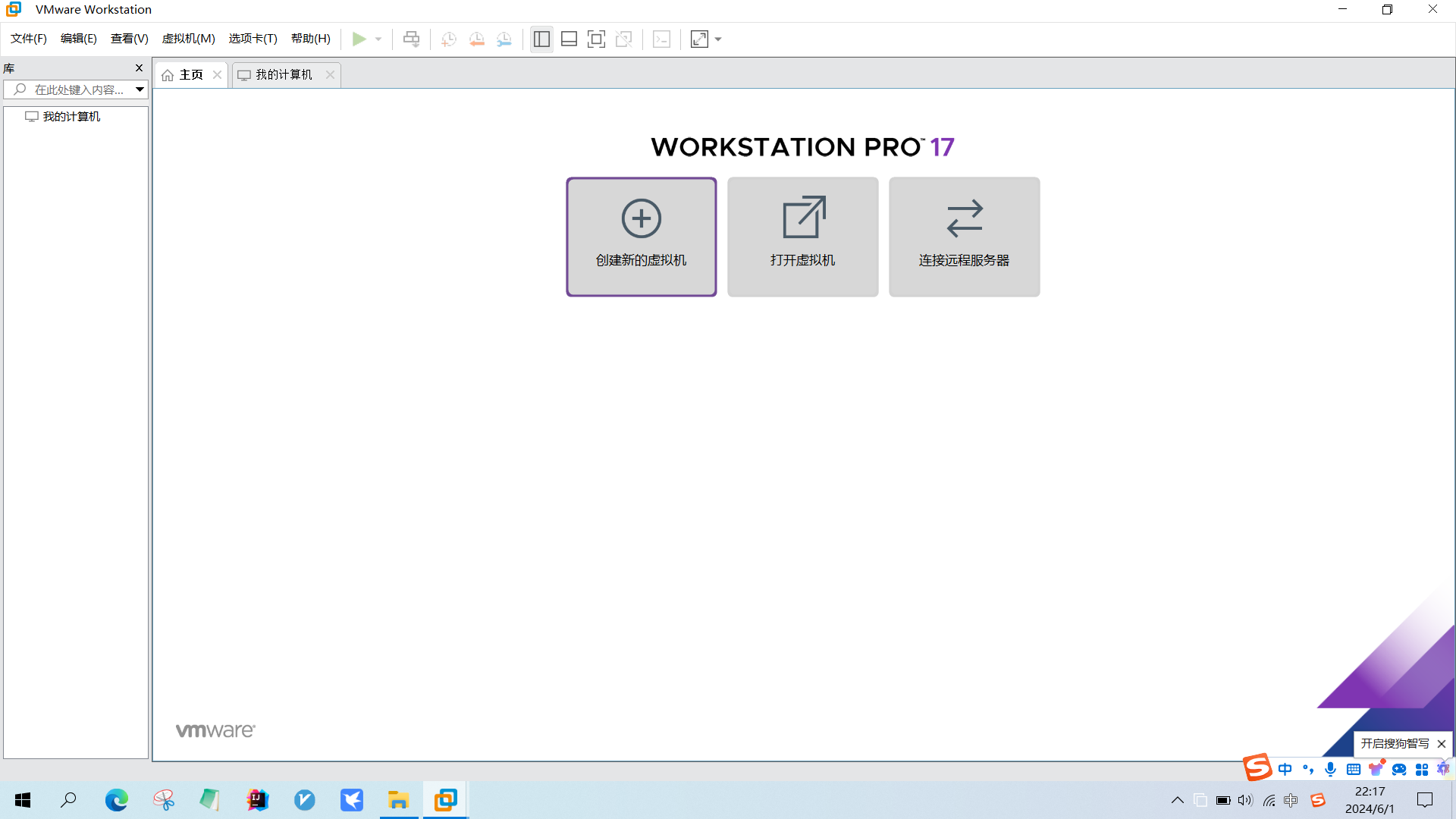Click the console view terminal icon
Viewport: 1456px width, 819px height.
pos(661,39)
